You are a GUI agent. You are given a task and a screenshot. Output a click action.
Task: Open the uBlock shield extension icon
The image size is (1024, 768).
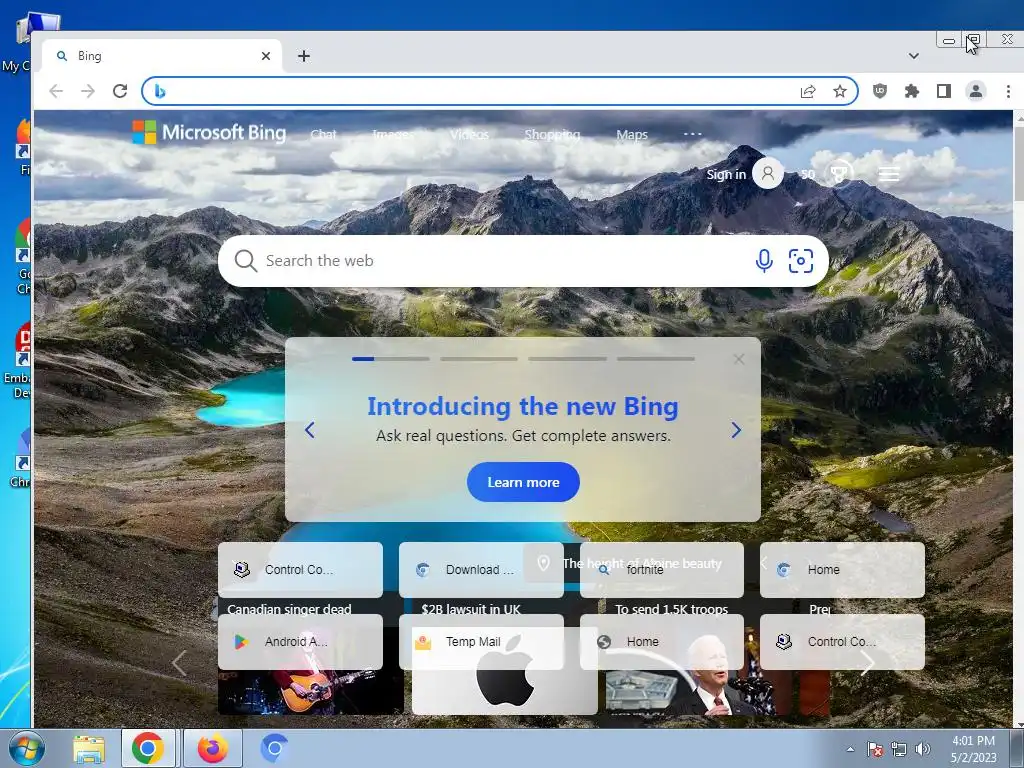[880, 91]
